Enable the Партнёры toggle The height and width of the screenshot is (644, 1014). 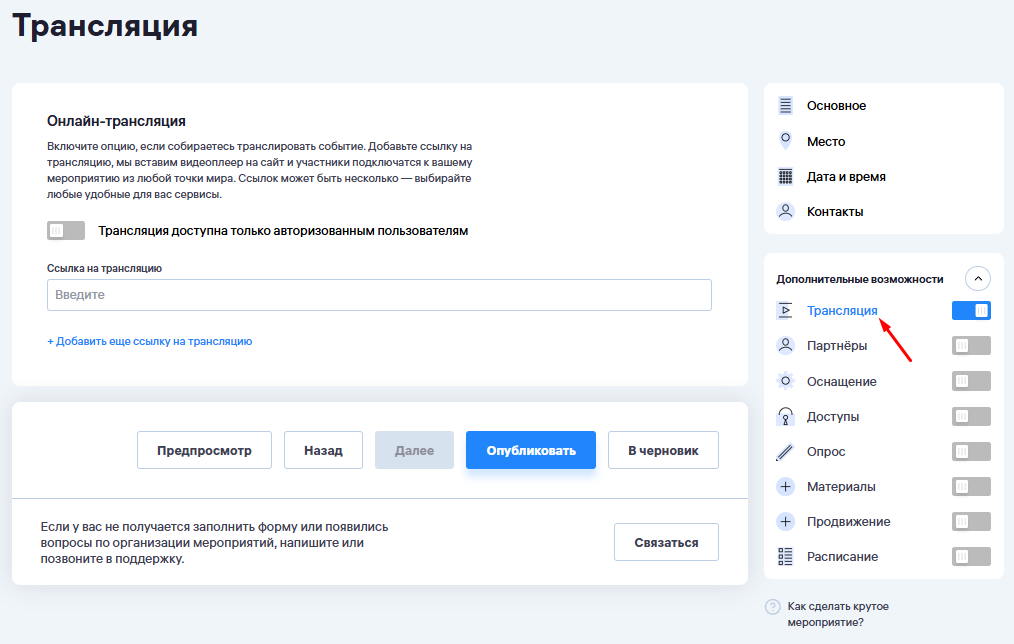click(x=971, y=346)
